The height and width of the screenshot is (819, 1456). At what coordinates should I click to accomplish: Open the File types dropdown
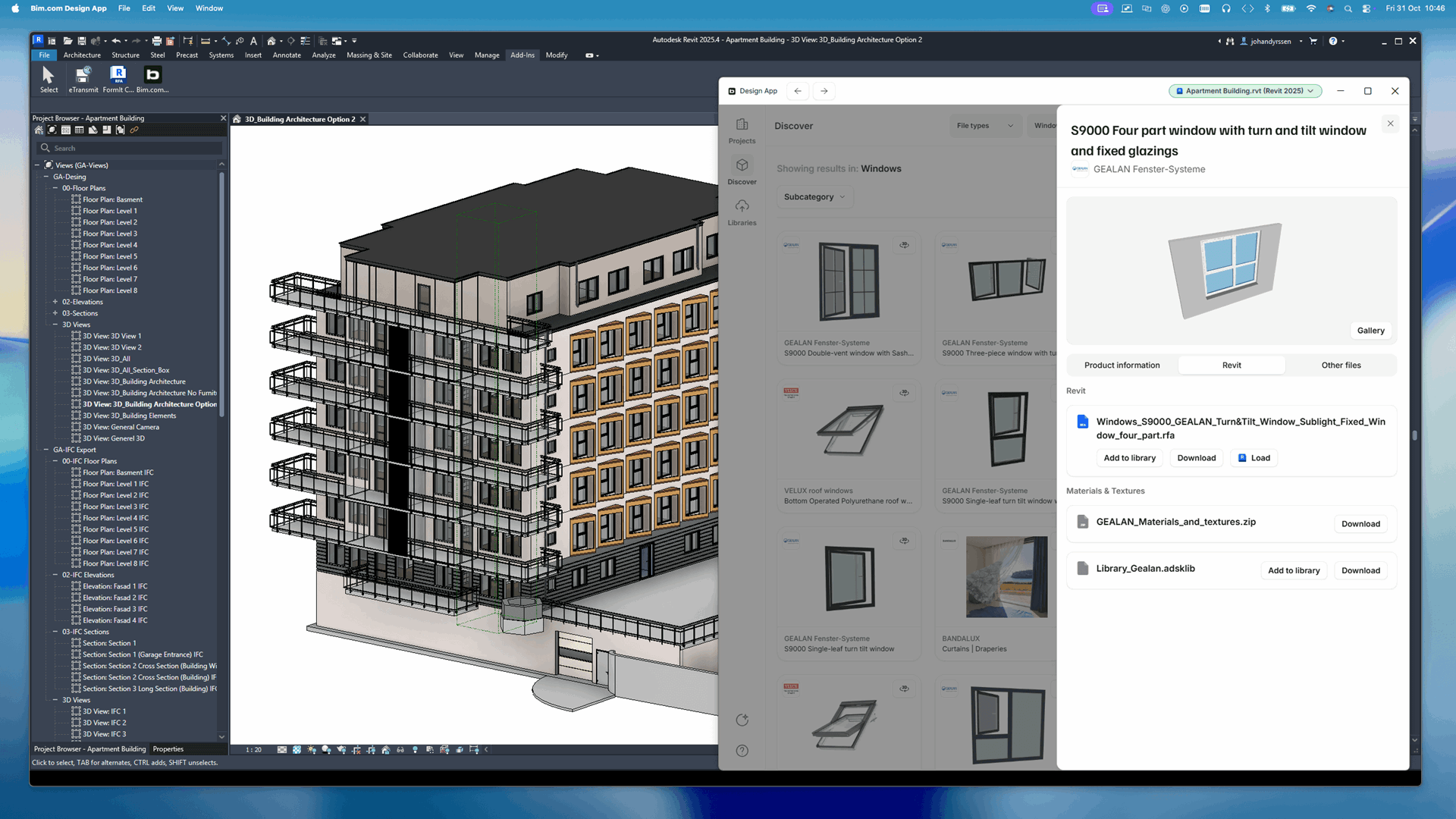pos(984,125)
